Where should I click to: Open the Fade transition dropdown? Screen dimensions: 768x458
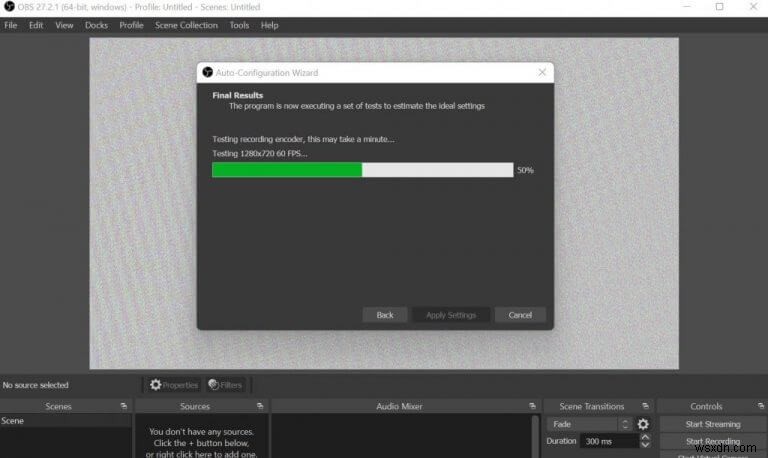[x=590, y=424]
